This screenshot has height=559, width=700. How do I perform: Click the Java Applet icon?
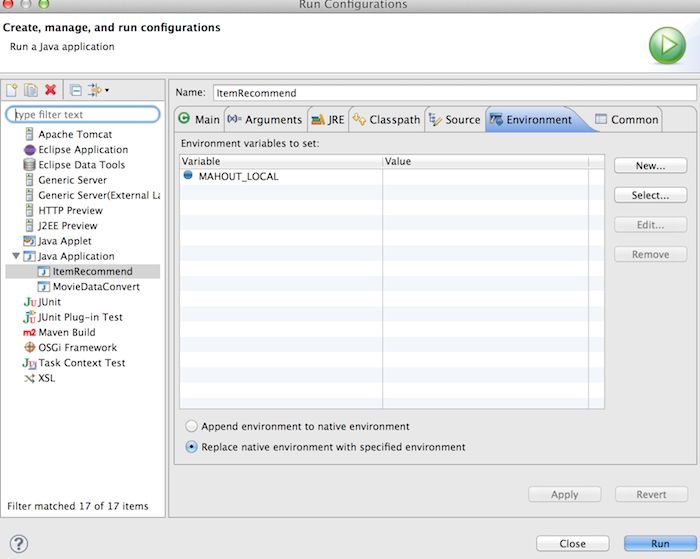(29, 241)
